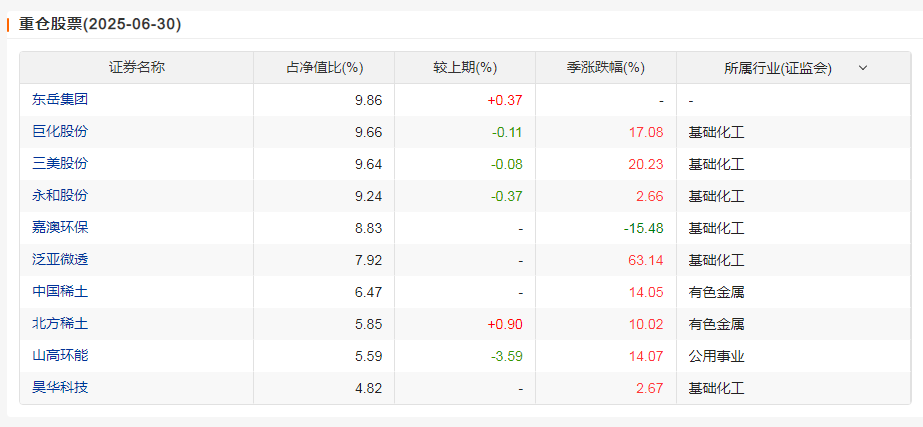Open the 北方稀土 stock link
The height and width of the screenshot is (427, 923).
pos(60,323)
